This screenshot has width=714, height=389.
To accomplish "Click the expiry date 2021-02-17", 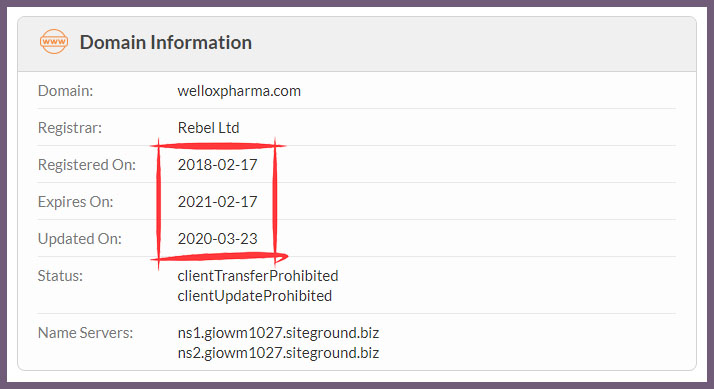I will [x=218, y=201].
